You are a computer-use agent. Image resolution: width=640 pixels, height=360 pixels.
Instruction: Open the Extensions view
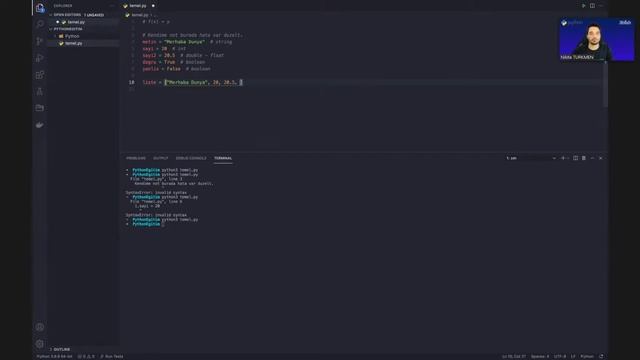[40, 75]
